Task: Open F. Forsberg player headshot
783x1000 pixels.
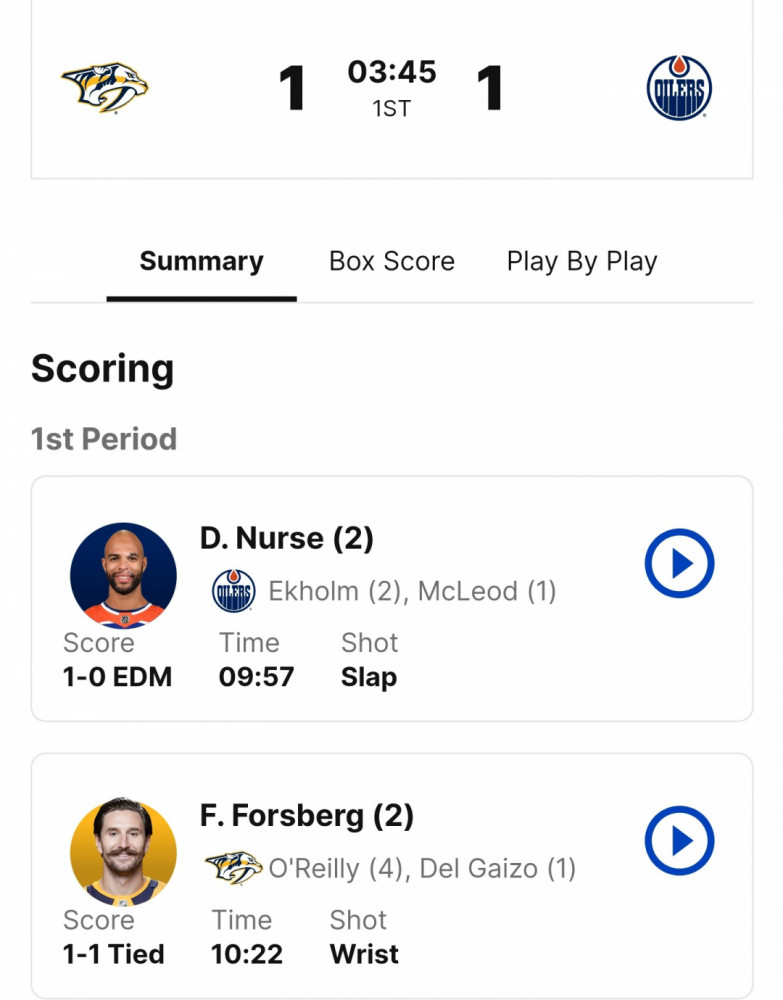Action: pos(123,852)
